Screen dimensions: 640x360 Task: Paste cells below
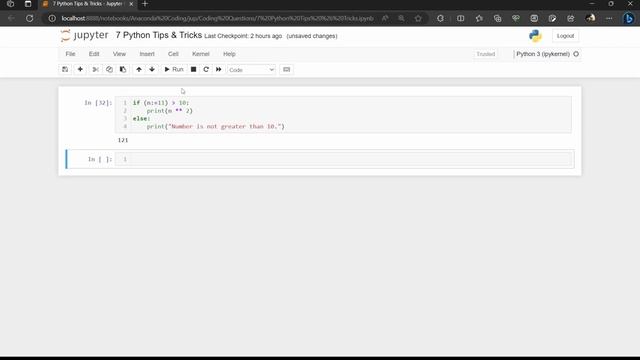point(123,69)
